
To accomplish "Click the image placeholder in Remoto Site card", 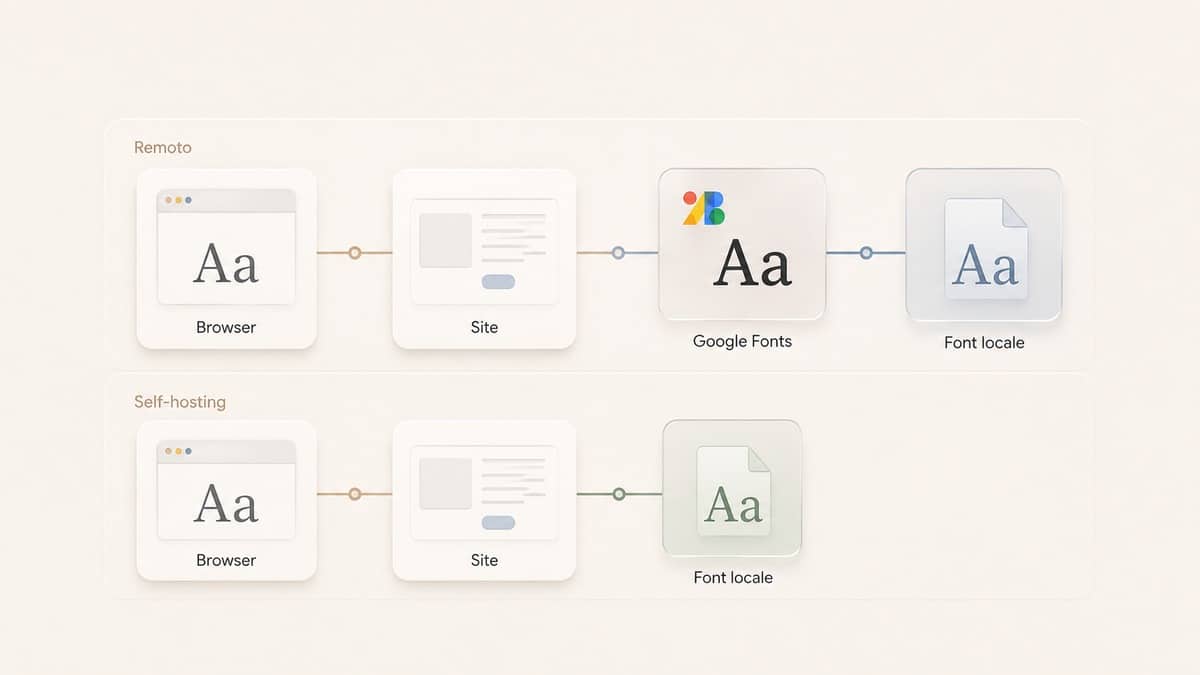I will [x=445, y=240].
